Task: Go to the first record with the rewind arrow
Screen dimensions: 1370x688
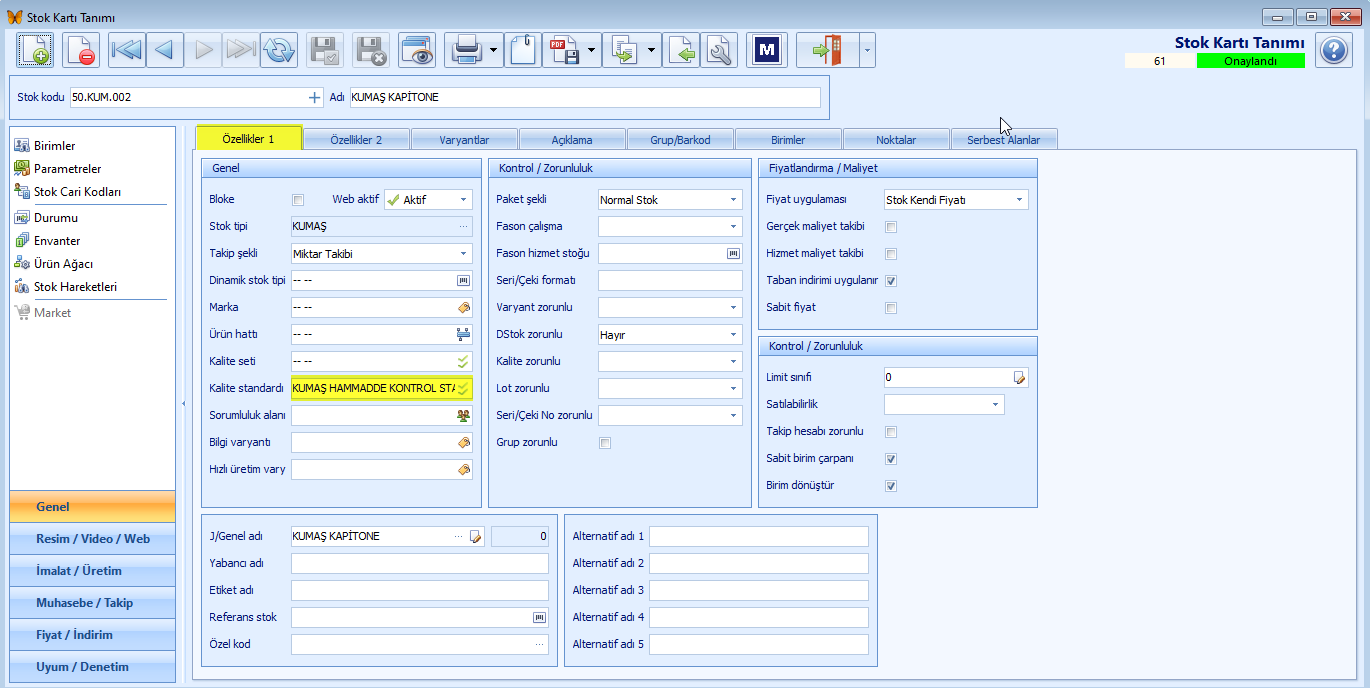Action: pos(127,49)
